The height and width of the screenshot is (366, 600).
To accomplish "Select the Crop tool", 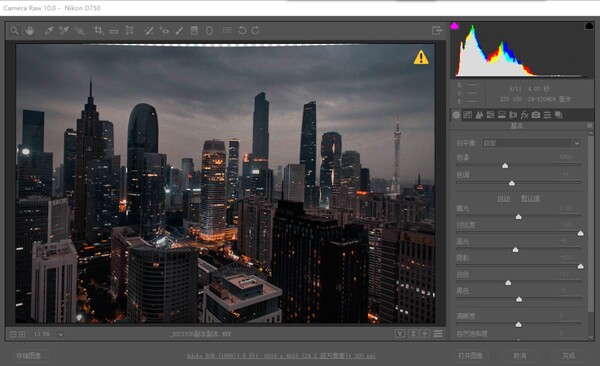I will [x=98, y=30].
